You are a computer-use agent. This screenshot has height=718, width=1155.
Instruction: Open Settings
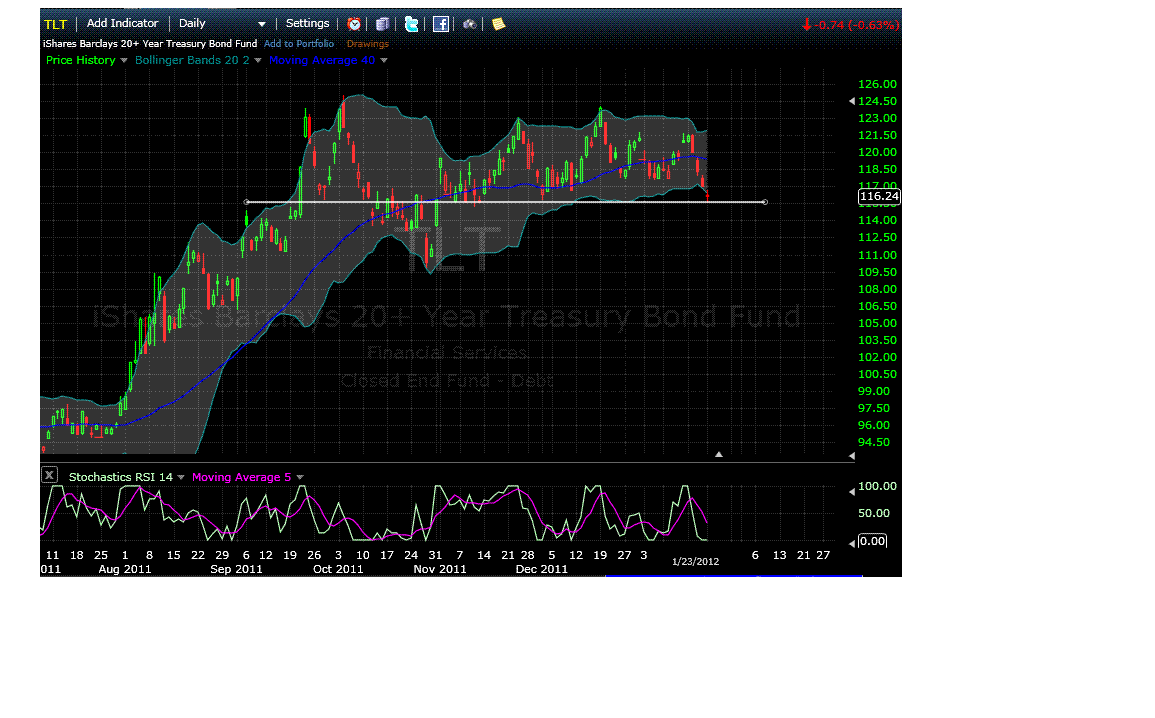click(307, 24)
